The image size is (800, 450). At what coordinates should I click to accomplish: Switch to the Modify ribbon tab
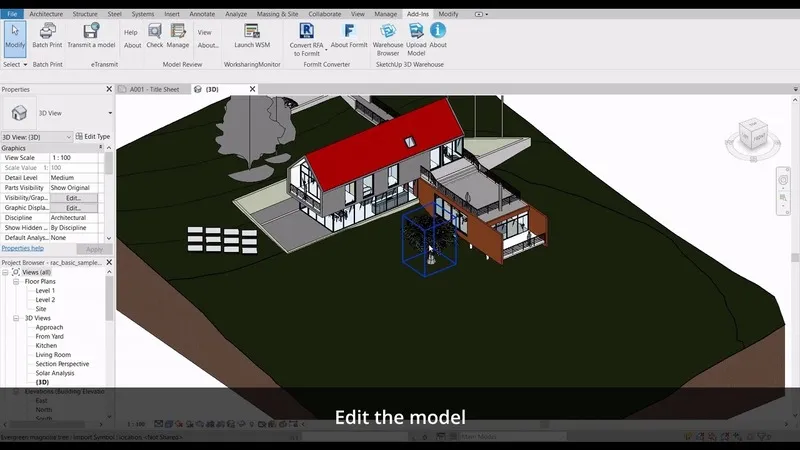tap(448, 14)
